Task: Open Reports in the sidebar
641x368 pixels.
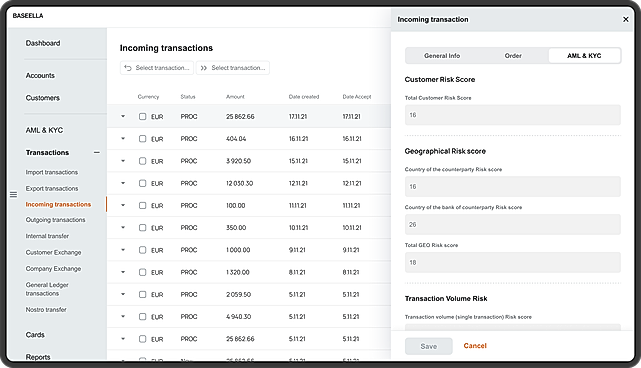Action: (x=38, y=357)
